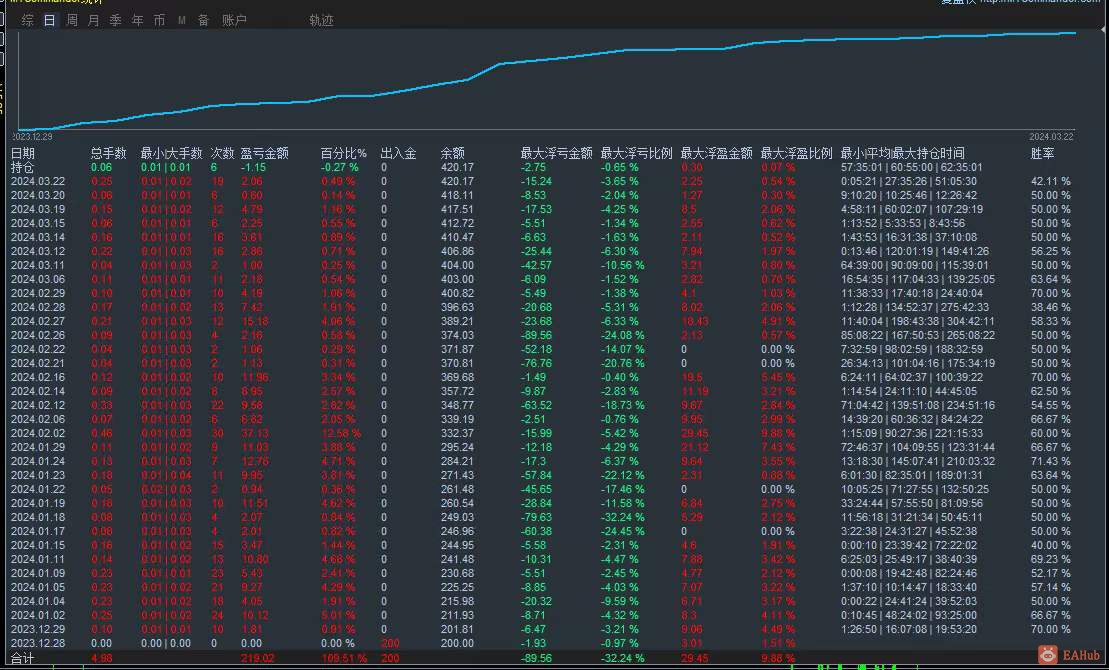Open the 备 notes tab
Screen dimensions: 1109x670
pos(204,21)
